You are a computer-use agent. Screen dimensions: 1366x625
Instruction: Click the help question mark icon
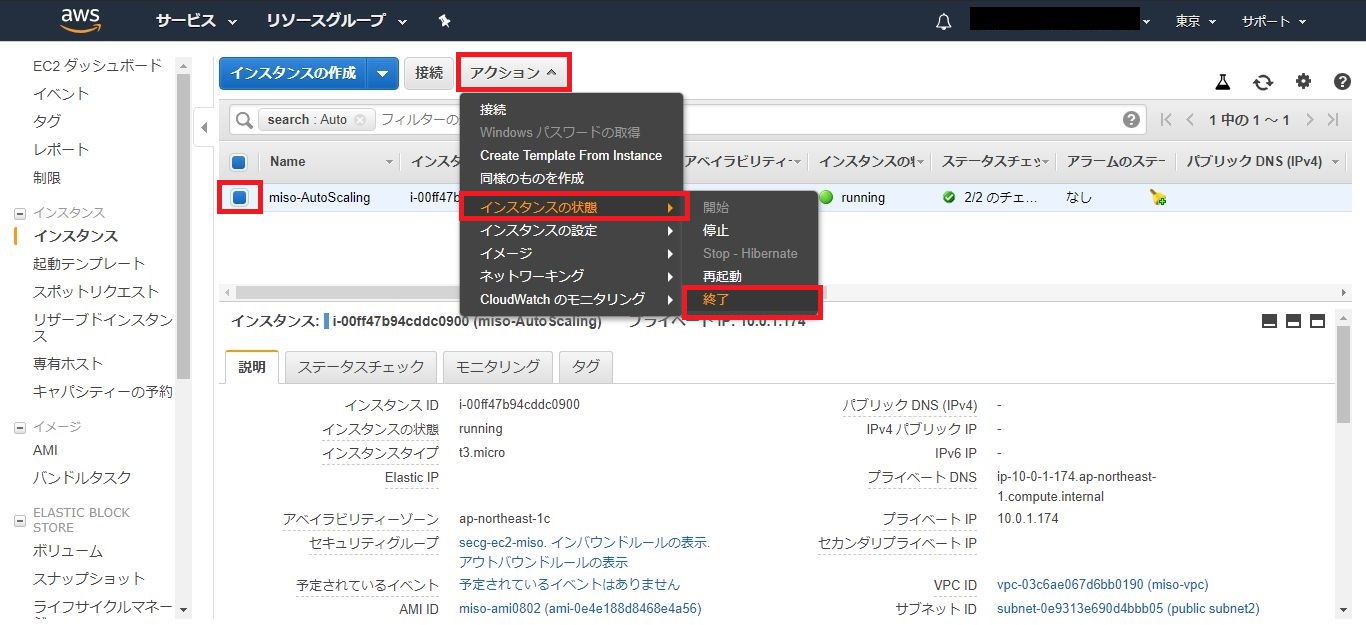tap(1342, 82)
